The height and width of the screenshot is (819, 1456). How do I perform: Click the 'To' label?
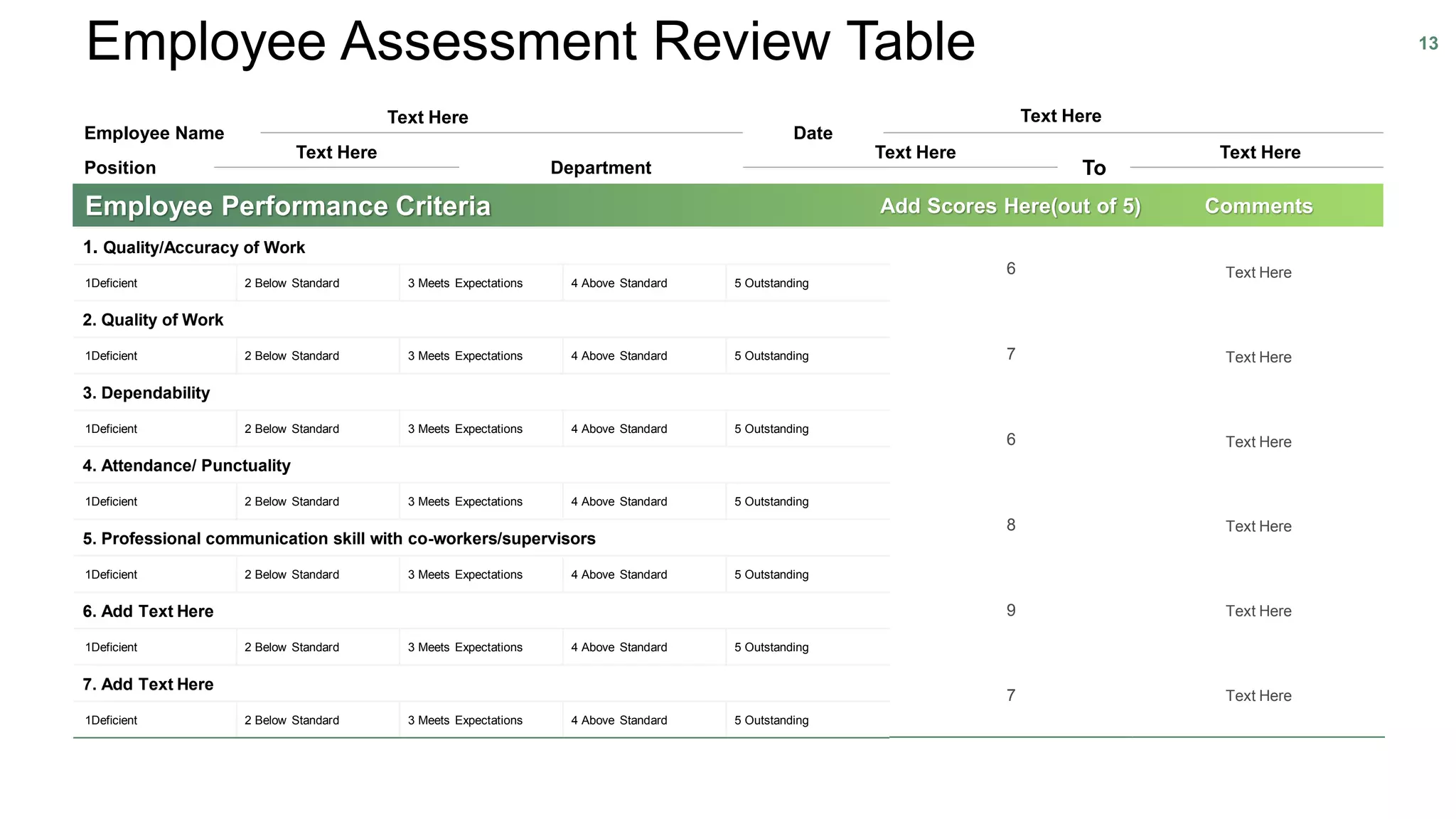coord(1094,168)
